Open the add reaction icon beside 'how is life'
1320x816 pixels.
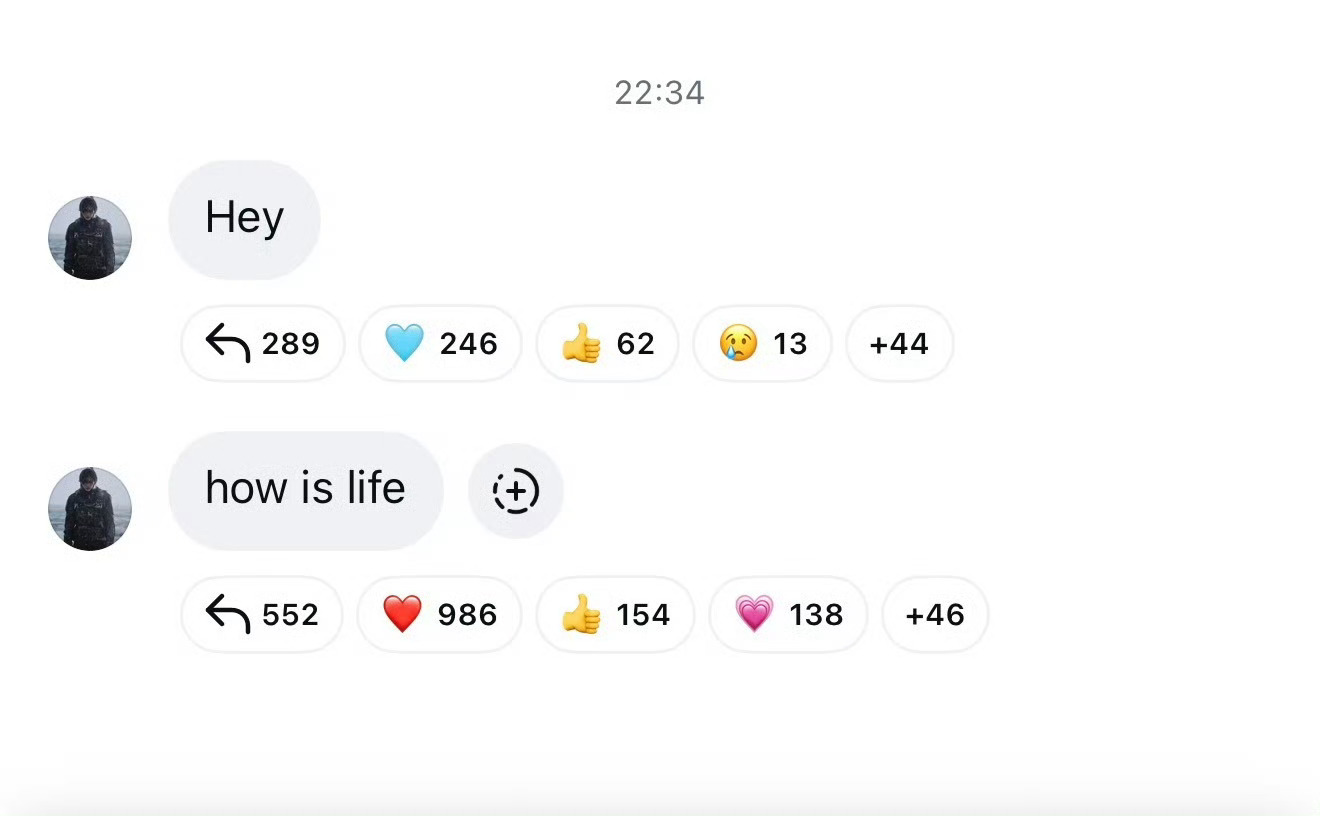[x=516, y=491]
